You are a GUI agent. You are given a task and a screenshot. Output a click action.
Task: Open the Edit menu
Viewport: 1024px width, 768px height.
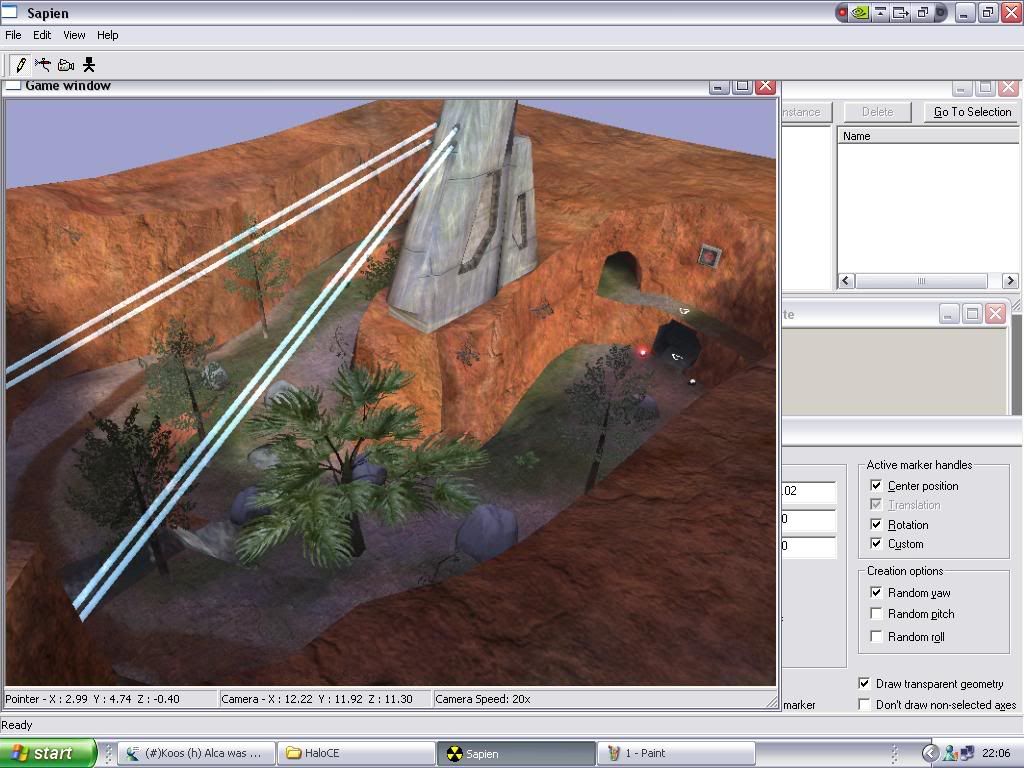tap(42, 35)
